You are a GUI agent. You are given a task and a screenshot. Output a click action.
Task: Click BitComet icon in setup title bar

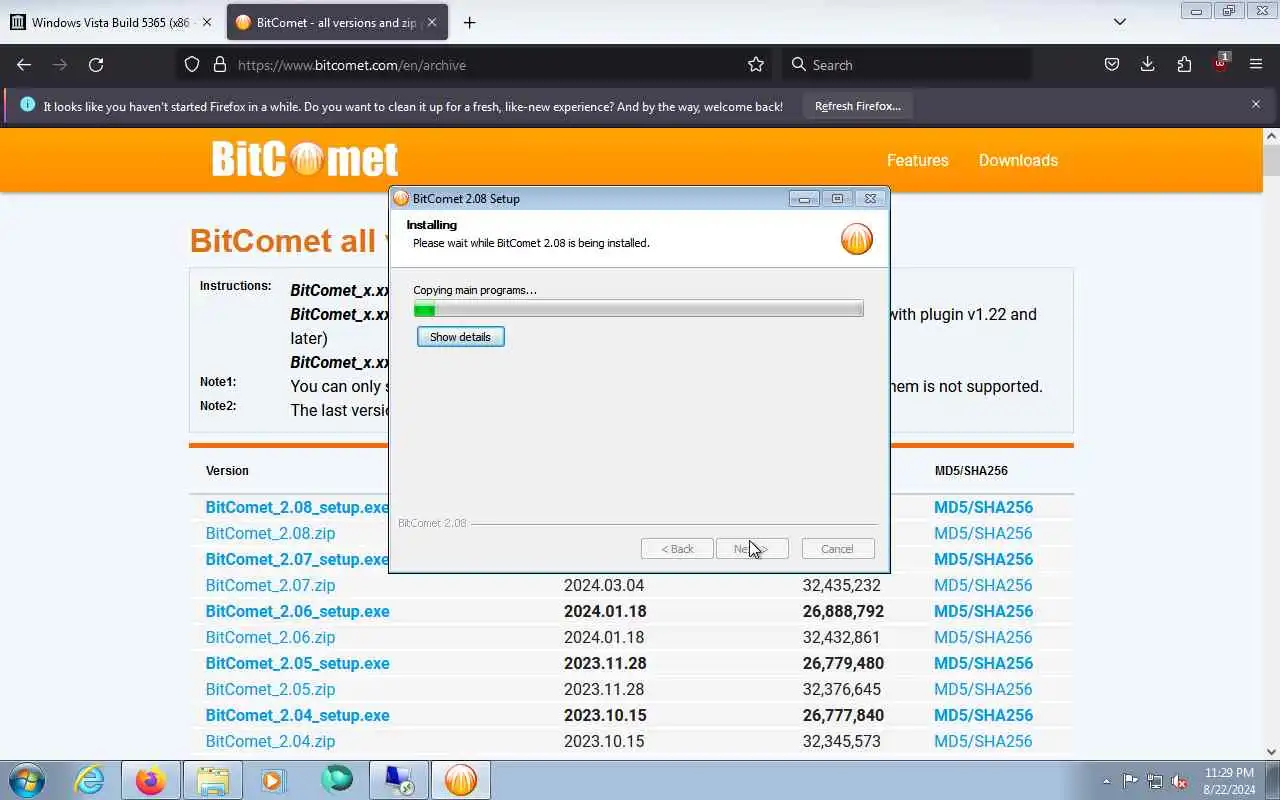(x=401, y=198)
